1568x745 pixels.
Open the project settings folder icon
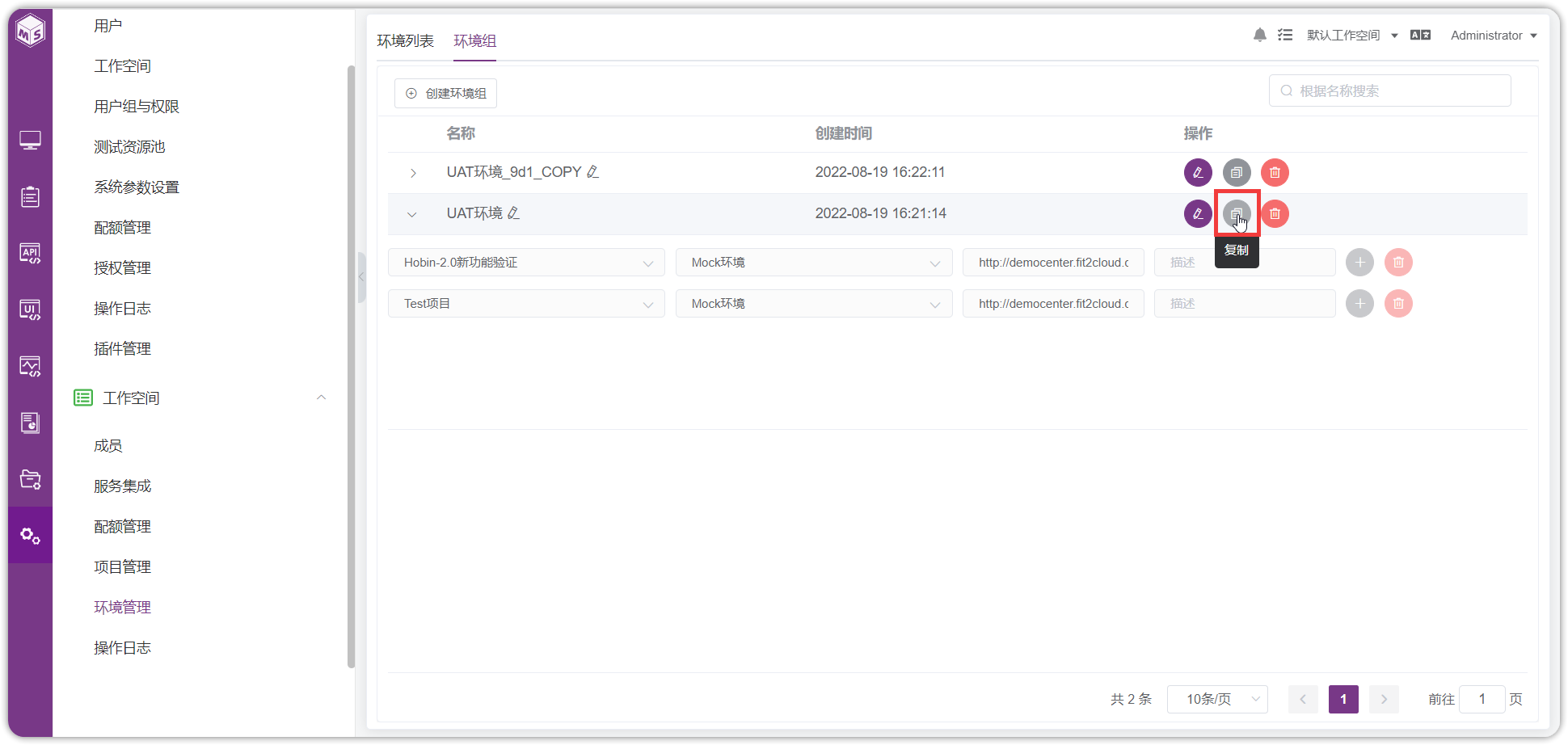coord(31,479)
